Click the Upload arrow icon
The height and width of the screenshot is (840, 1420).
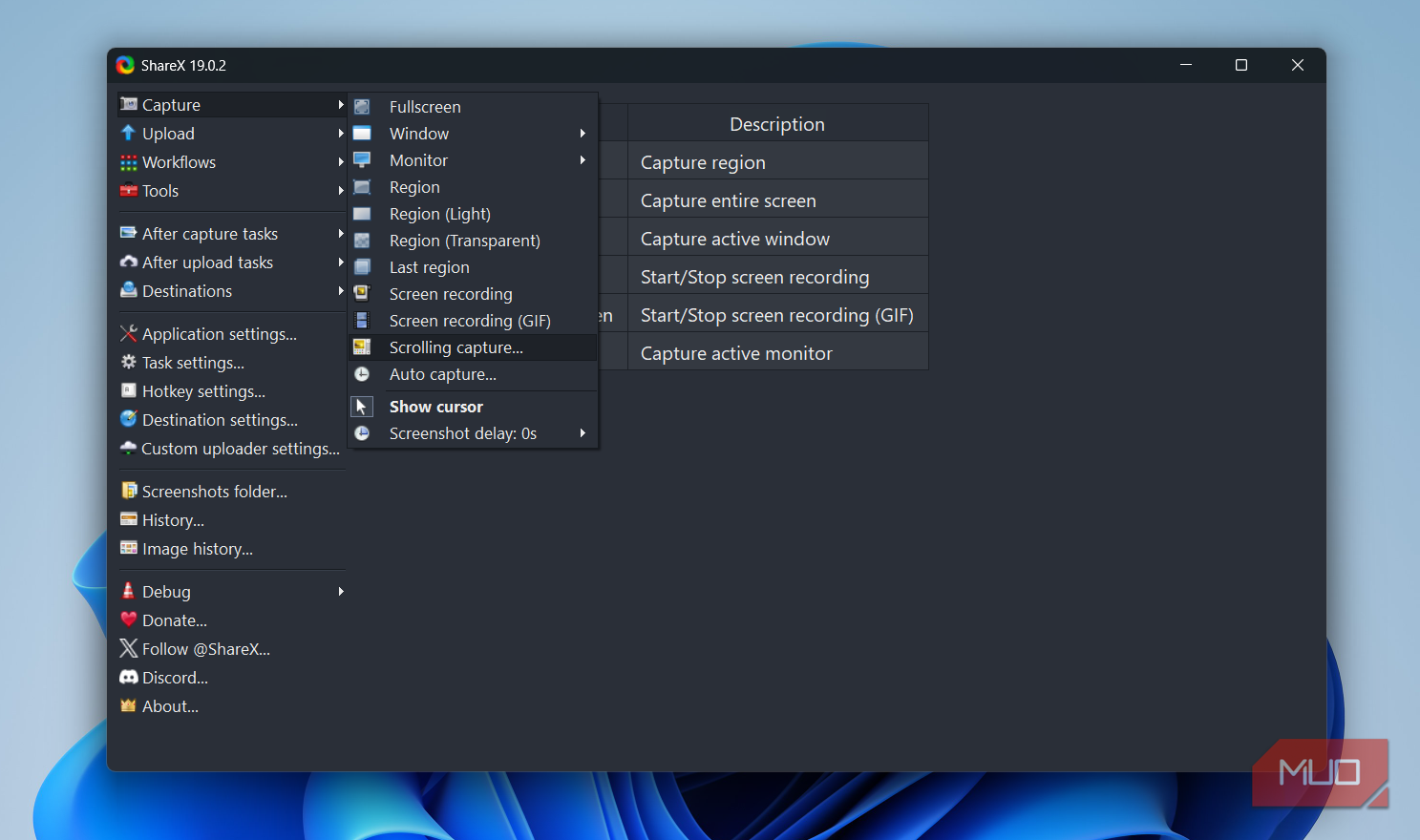tap(128, 133)
